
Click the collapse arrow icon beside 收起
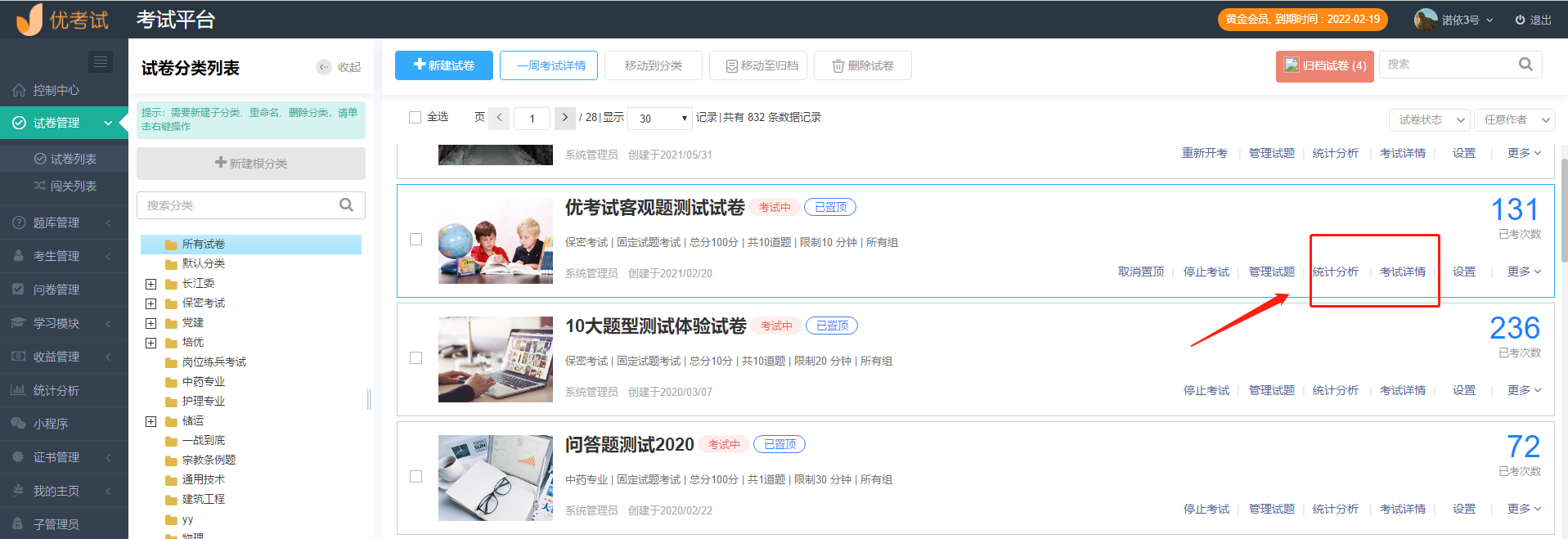click(x=324, y=67)
